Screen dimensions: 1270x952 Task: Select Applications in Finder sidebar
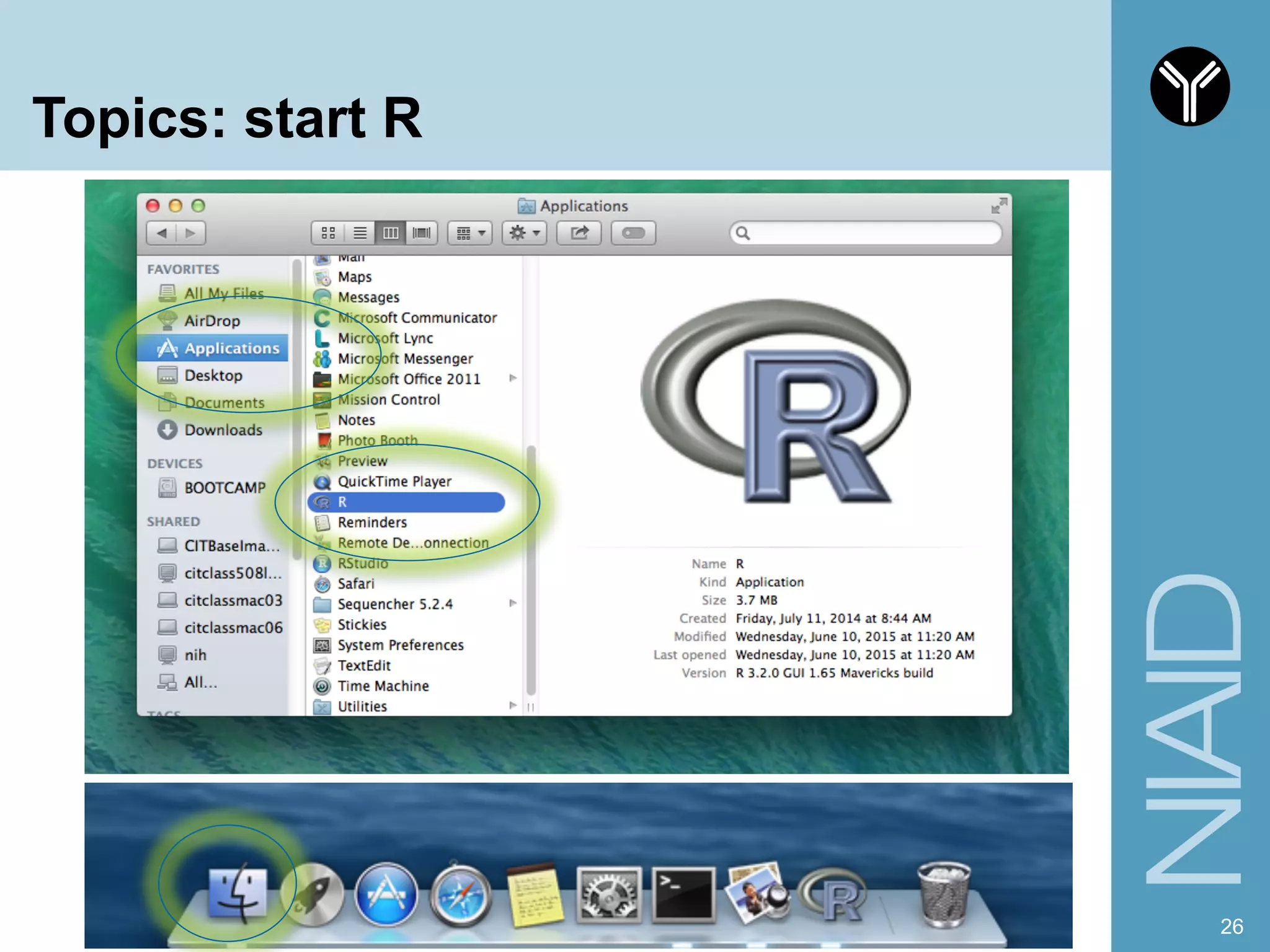point(213,348)
